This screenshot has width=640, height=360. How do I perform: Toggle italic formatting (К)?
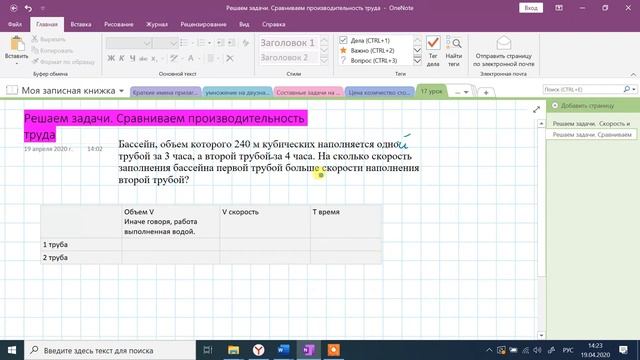coord(122,58)
